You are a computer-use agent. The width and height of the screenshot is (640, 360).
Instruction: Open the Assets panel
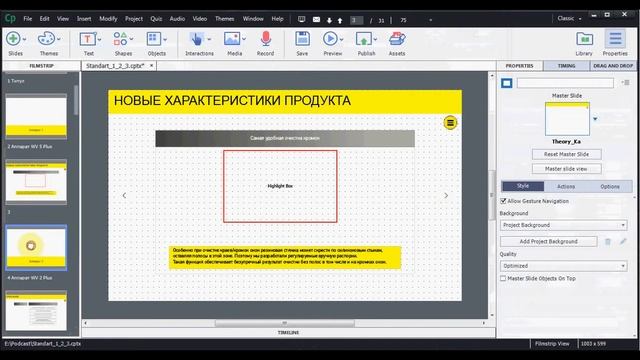tap(397, 39)
